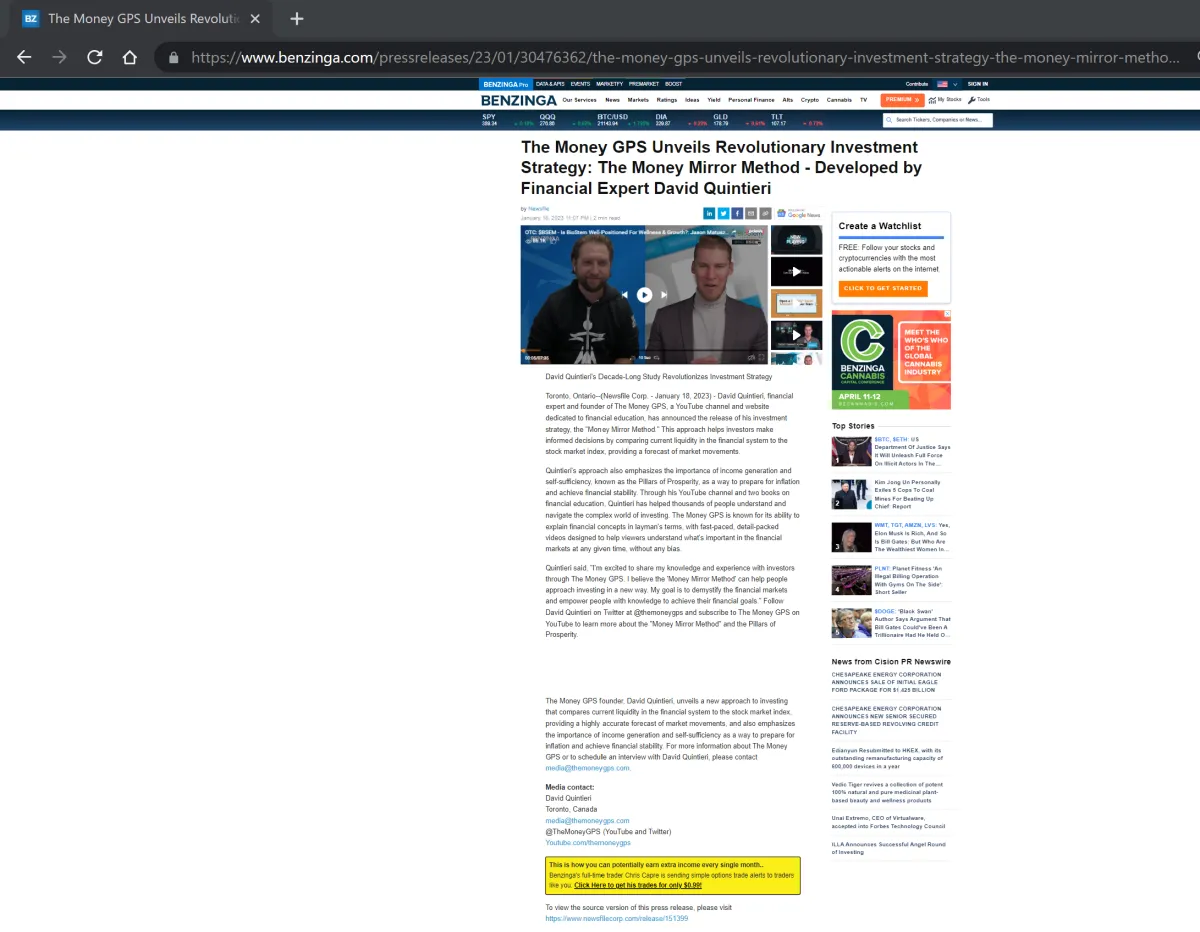
Task: Open the My Stocks chart icon
Action: coord(932,100)
